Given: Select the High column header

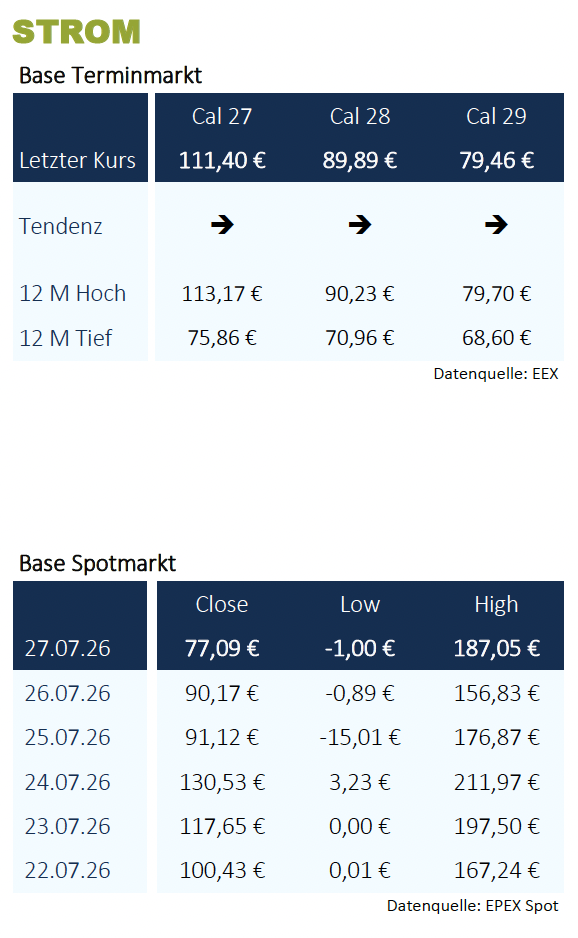Looking at the screenshot, I should 496,605.
